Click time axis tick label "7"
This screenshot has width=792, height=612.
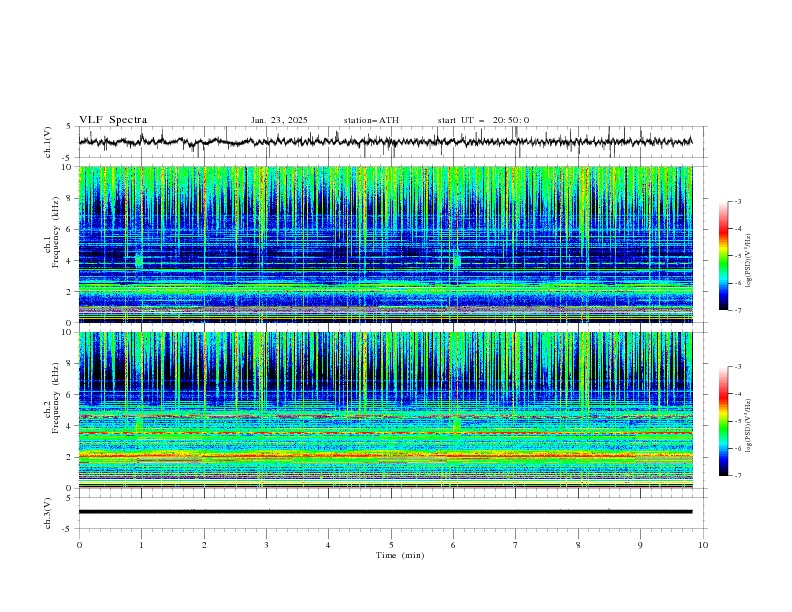click(516, 545)
